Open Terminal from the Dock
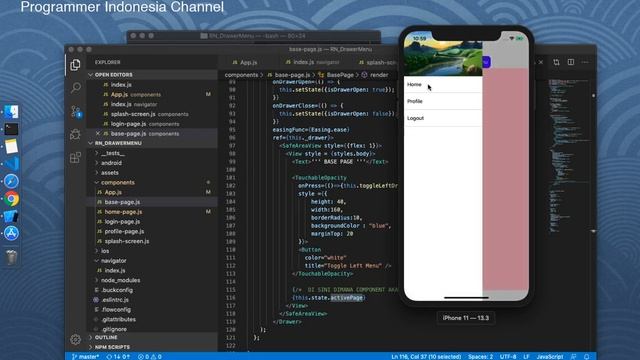The height and width of the screenshot is (360, 640). click(11, 129)
